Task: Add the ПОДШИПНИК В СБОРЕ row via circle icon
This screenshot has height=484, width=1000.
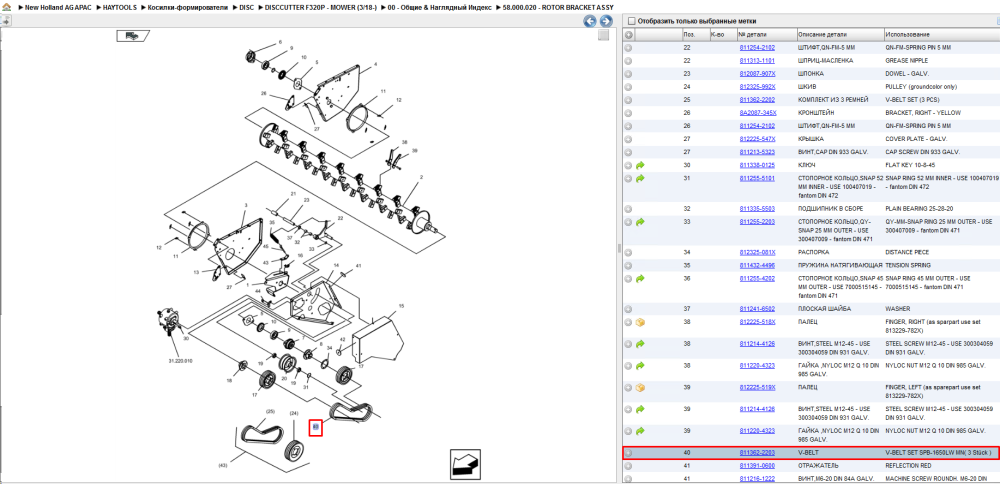Action: coord(628,209)
